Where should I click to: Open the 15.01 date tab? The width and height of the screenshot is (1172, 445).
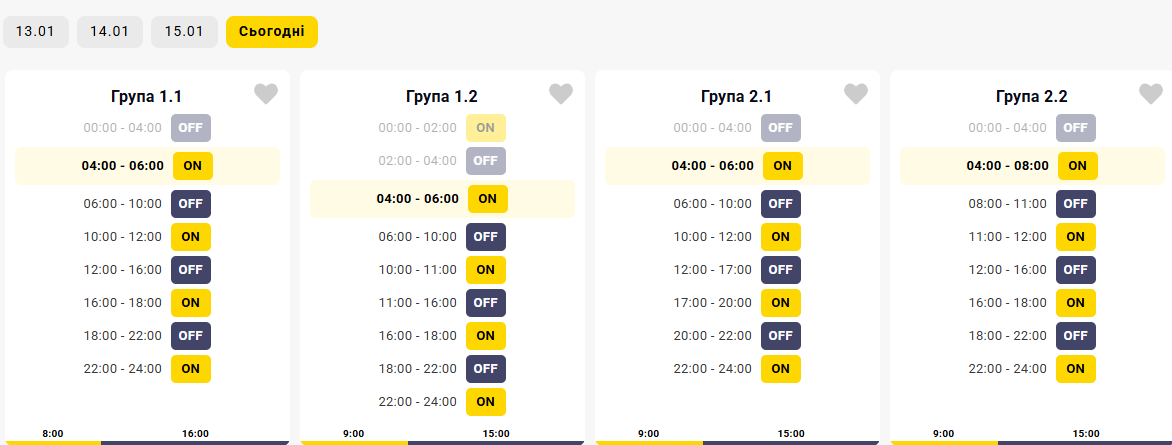click(184, 31)
